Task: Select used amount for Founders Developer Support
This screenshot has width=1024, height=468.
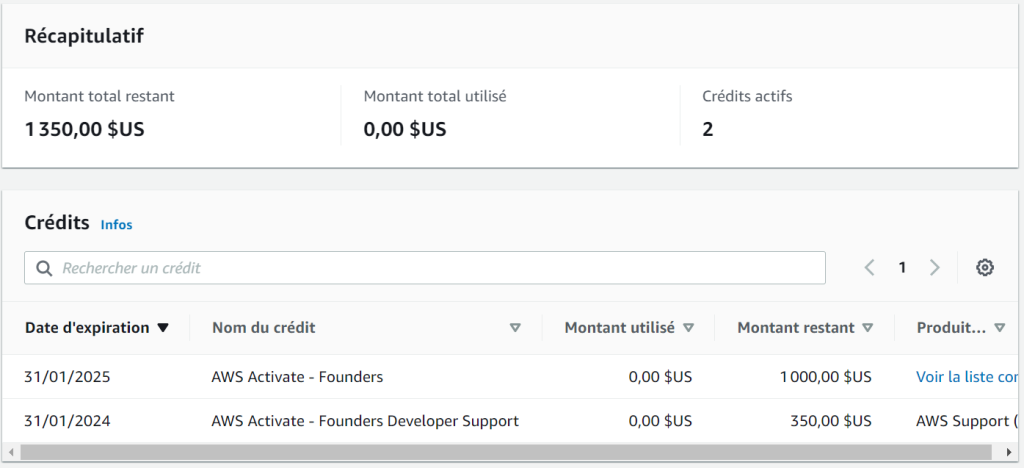Action: (x=660, y=421)
